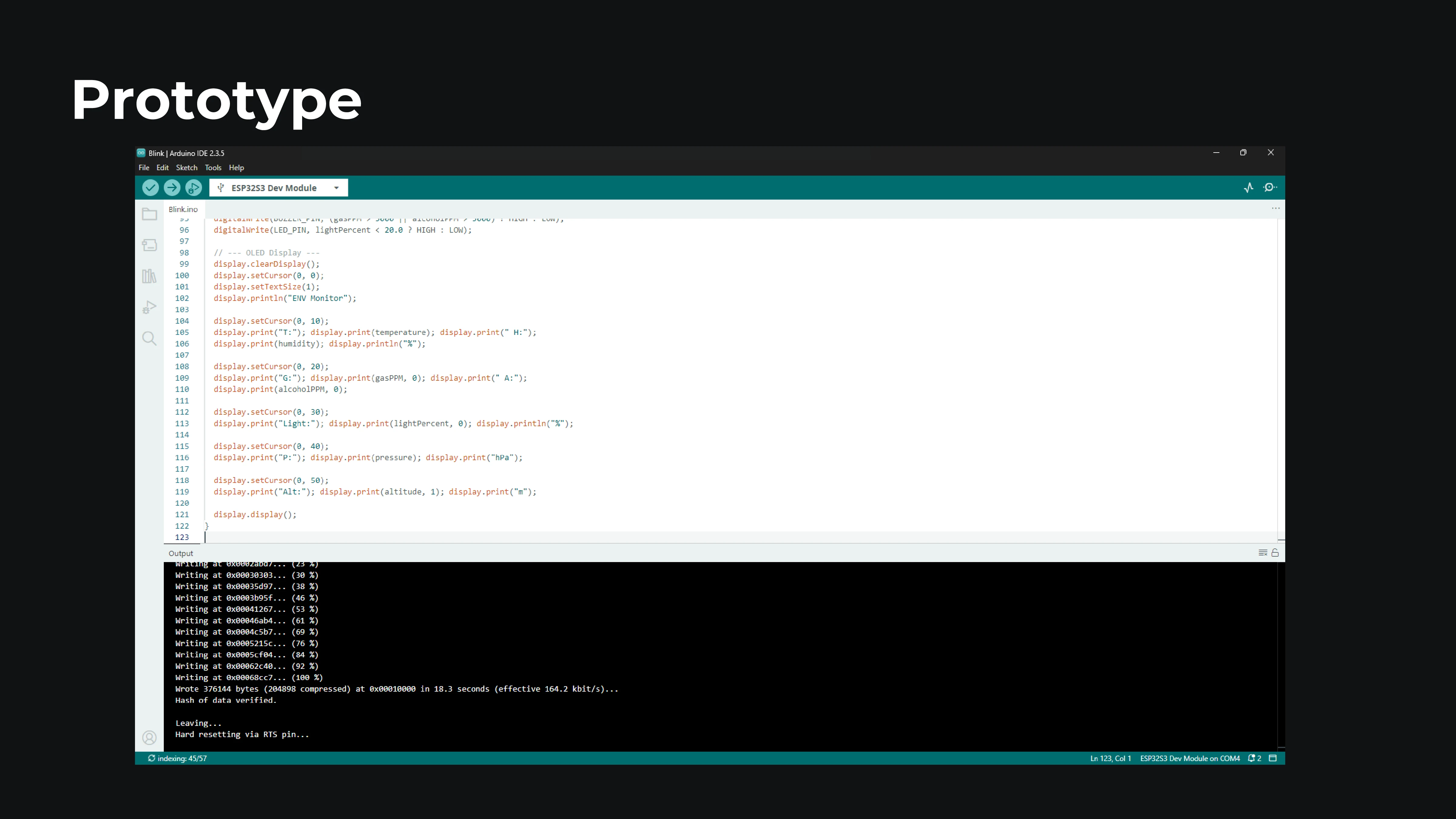The height and width of the screenshot is (819, 1456).
Task: Click ESP32S3 Dev Module on COM4 status text
Action: [x=1190, y=759]
